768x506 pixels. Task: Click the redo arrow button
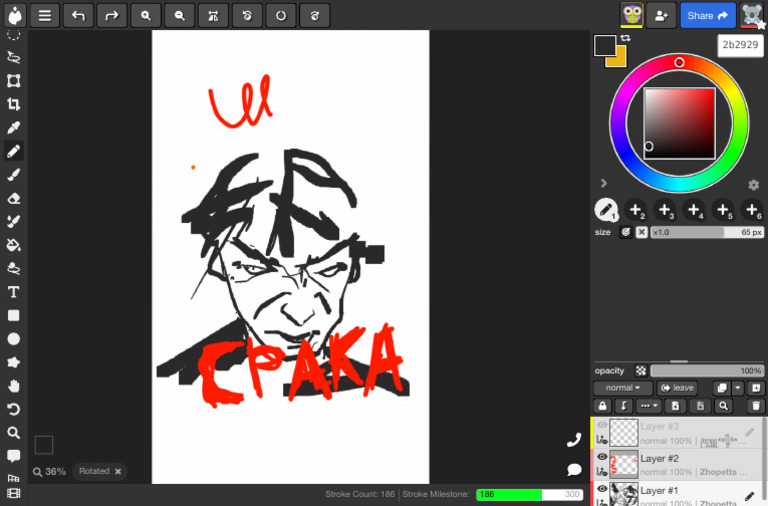point(112,16)
